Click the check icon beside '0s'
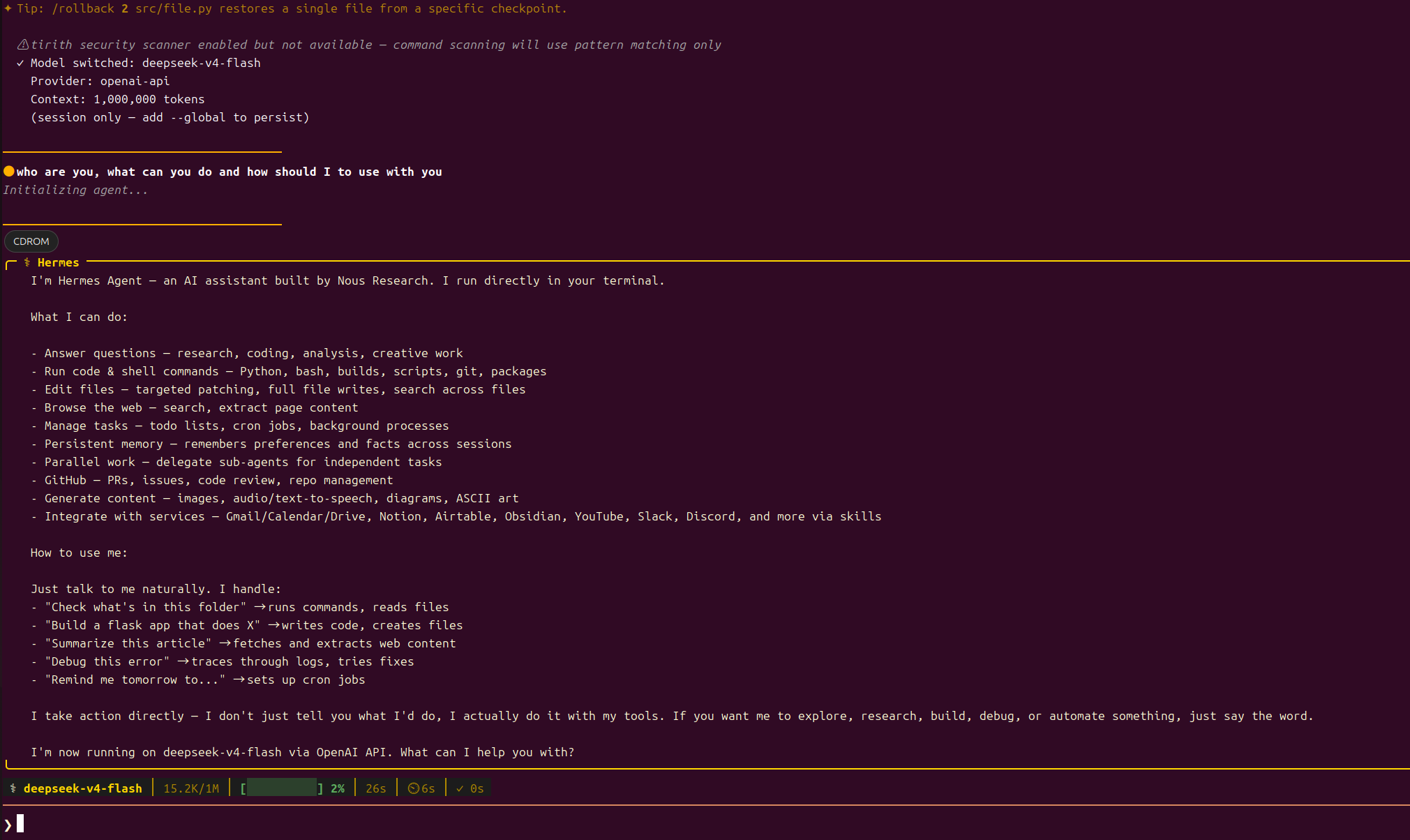Image resolution: width=1410 pixels, height=840 pixels. click(460, 788)
